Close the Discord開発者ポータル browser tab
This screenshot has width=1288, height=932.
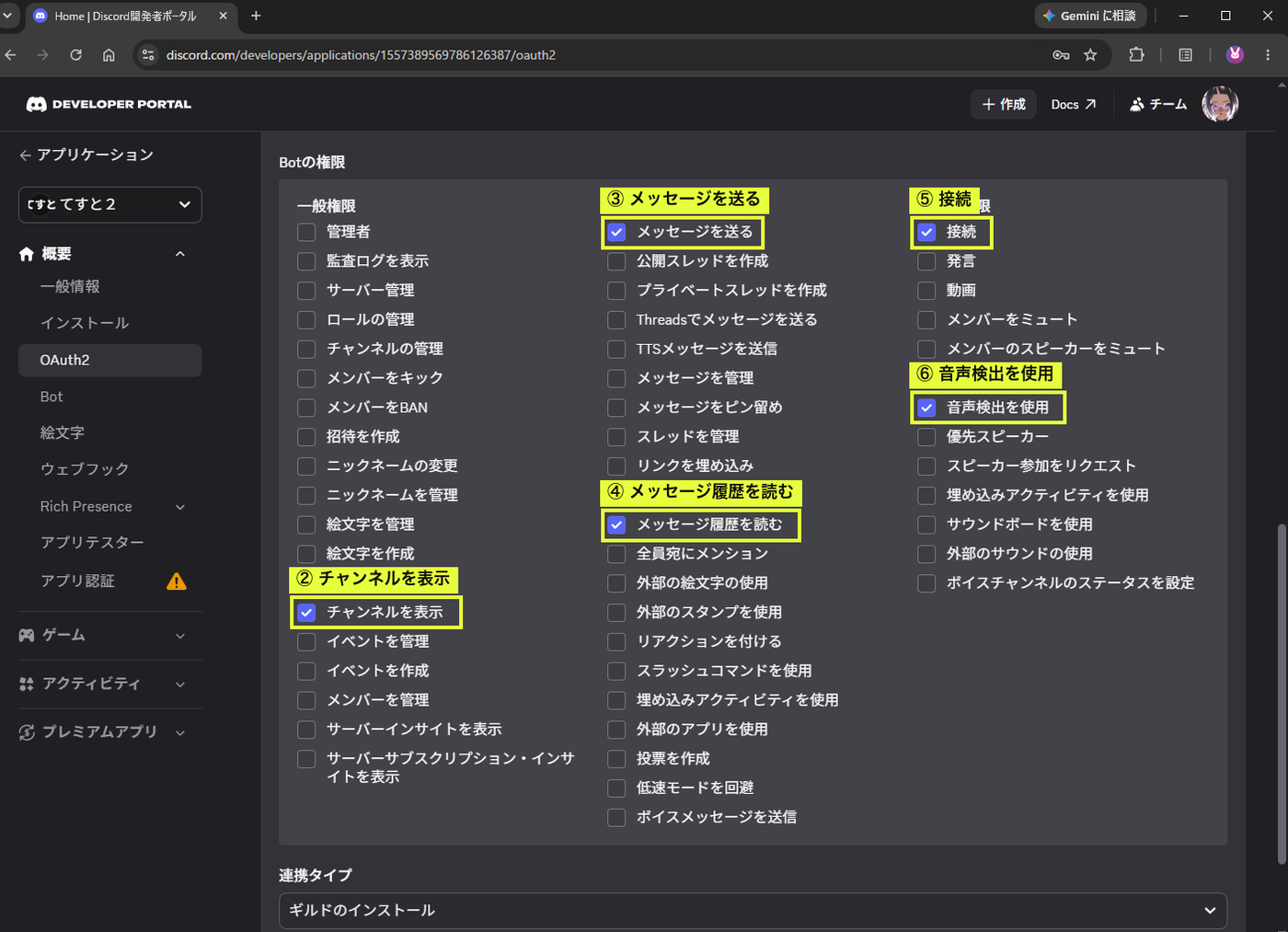(223, 16)
